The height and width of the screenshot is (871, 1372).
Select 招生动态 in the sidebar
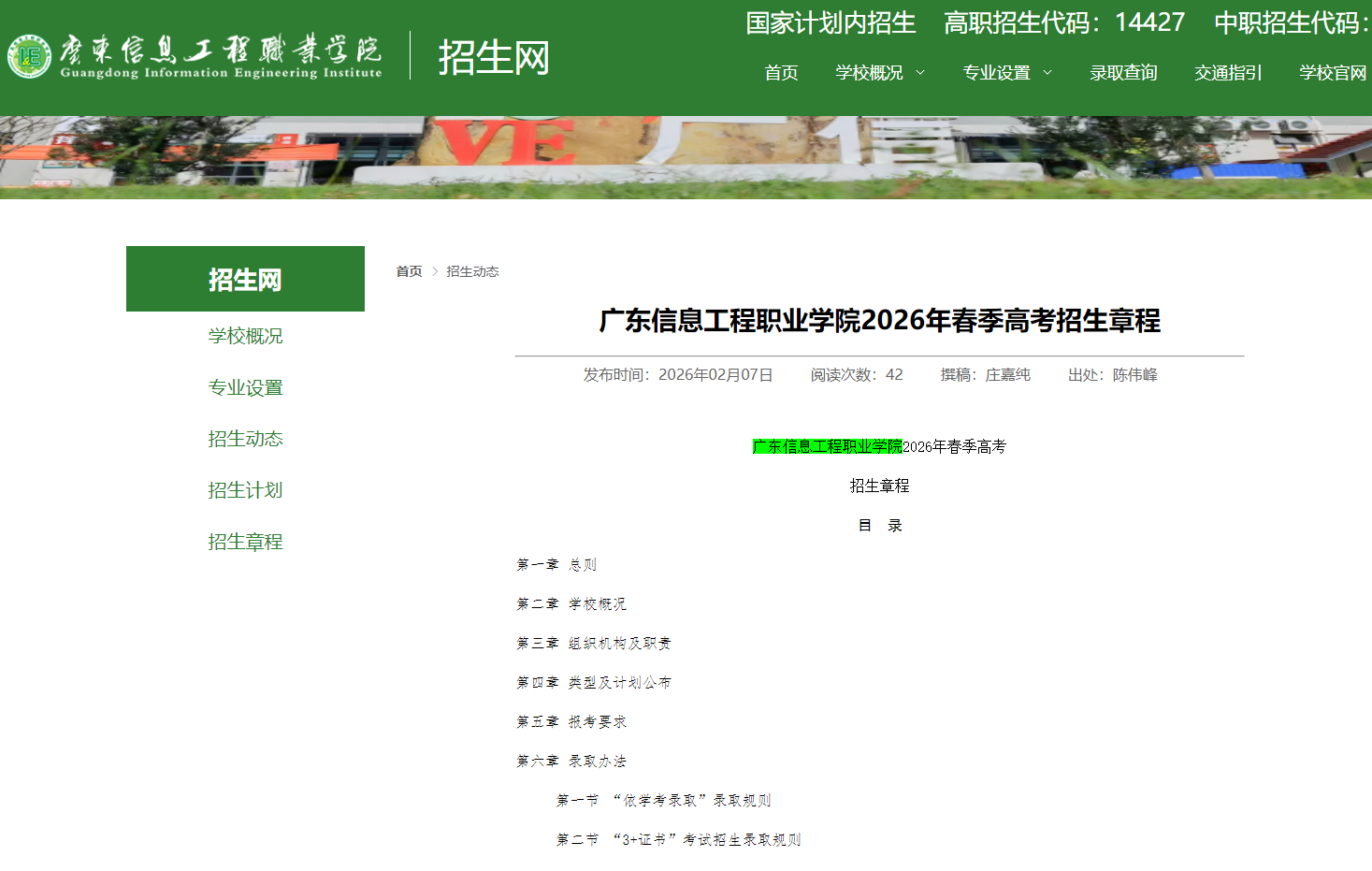click(246, 439)
